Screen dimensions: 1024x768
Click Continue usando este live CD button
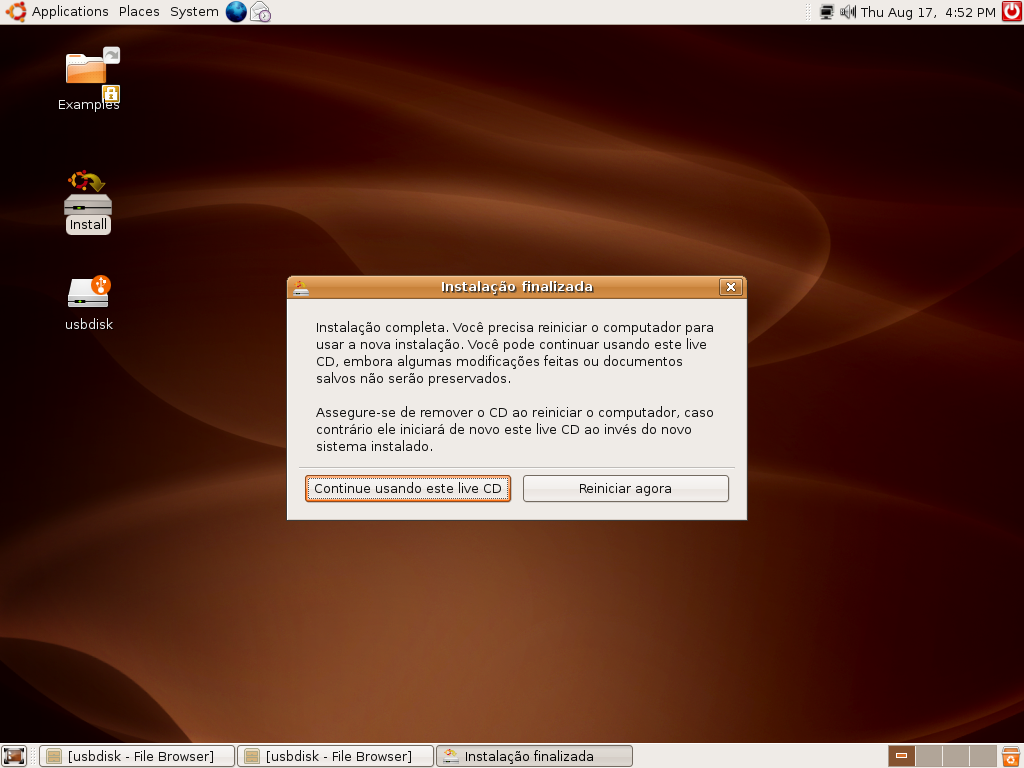[408, 488]
